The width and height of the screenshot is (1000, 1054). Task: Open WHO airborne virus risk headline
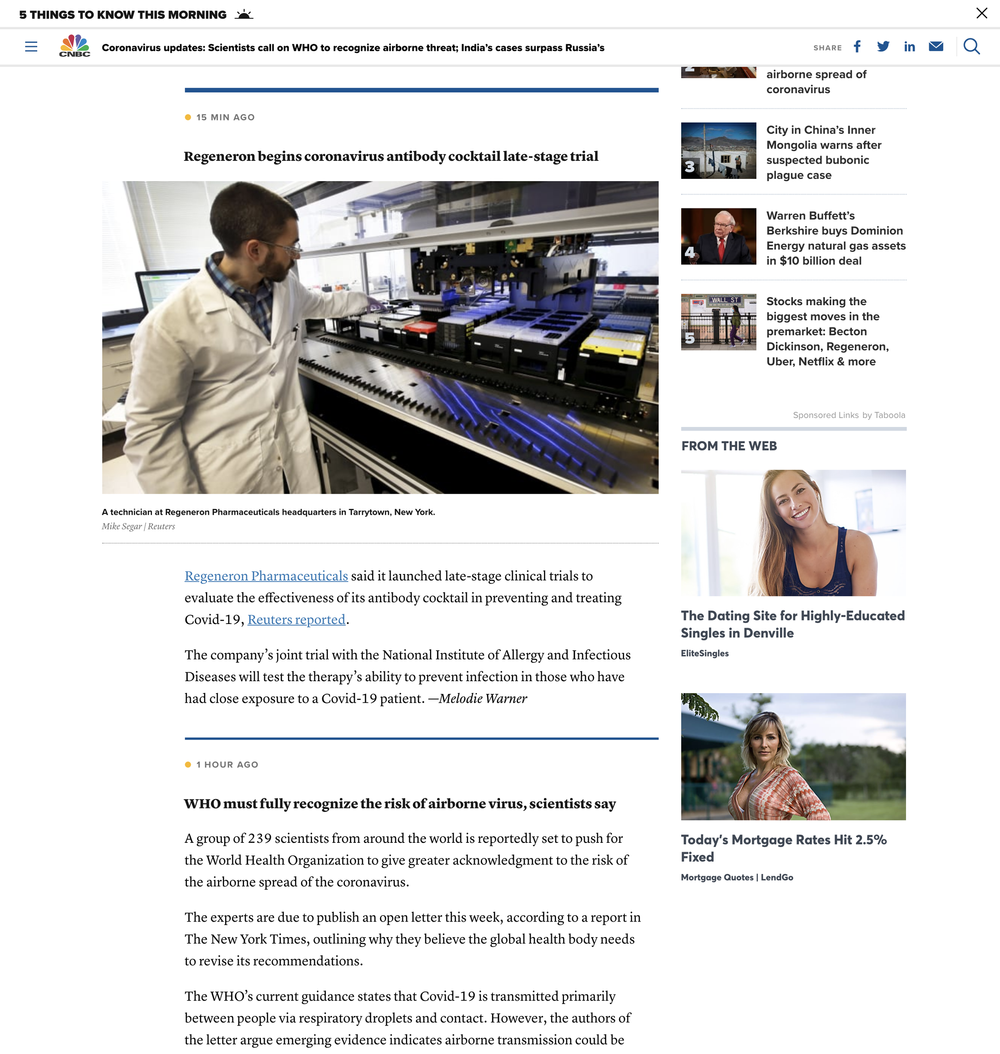tap(400, 803)
